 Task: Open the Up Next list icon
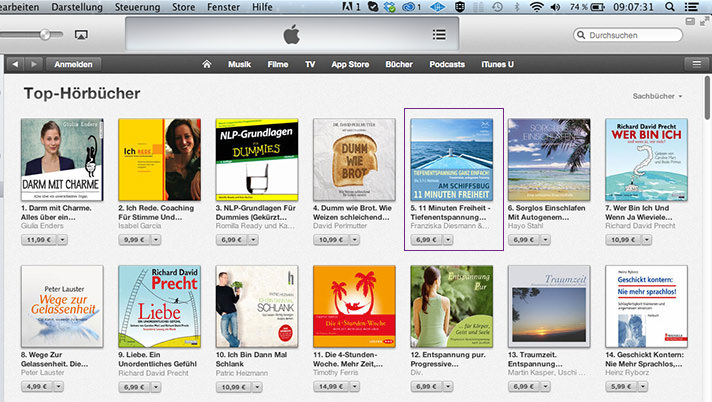click(x=439, y=35)
